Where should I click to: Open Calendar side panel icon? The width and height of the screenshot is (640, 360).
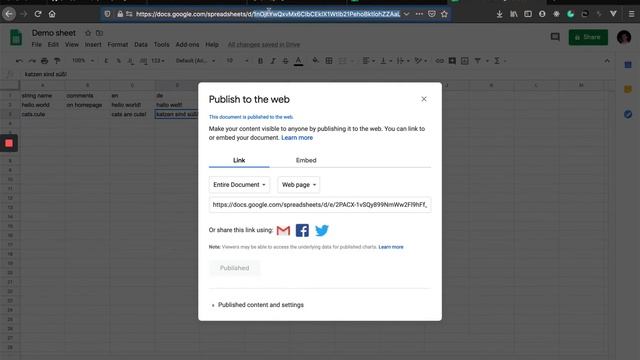point(628,65)
